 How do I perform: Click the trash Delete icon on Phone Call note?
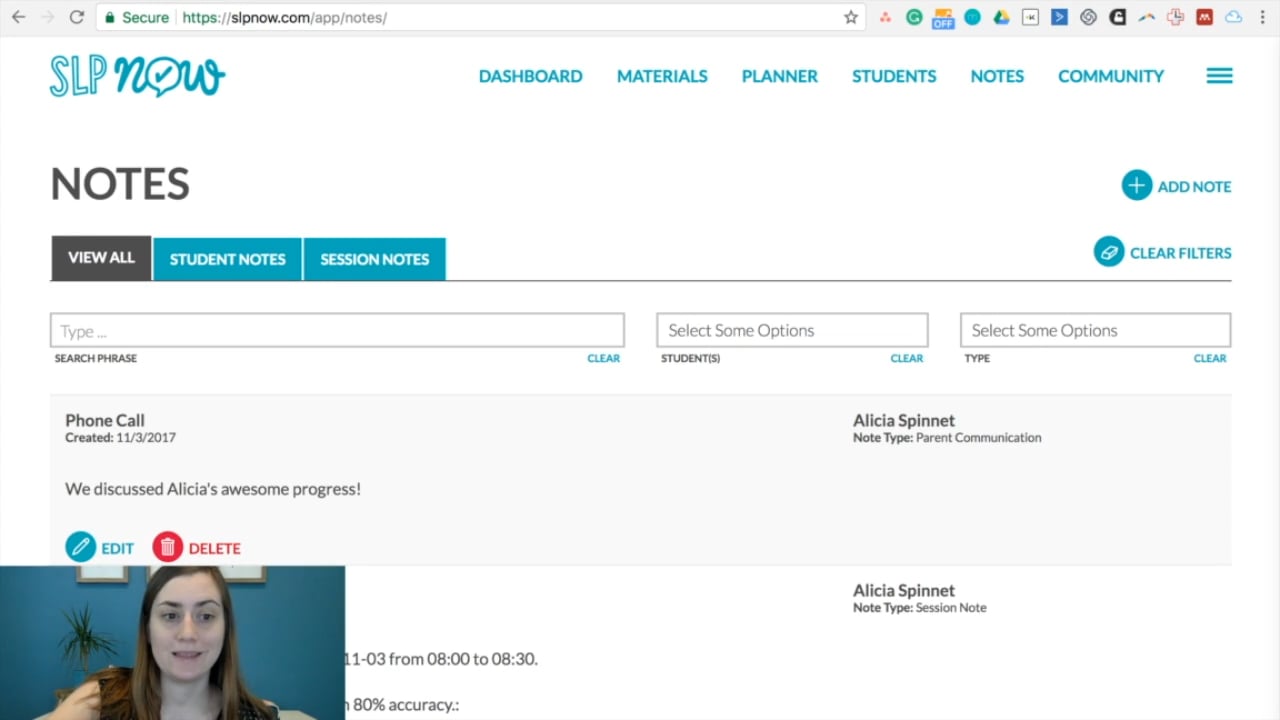pyautogui.click(x=168, y=547)
